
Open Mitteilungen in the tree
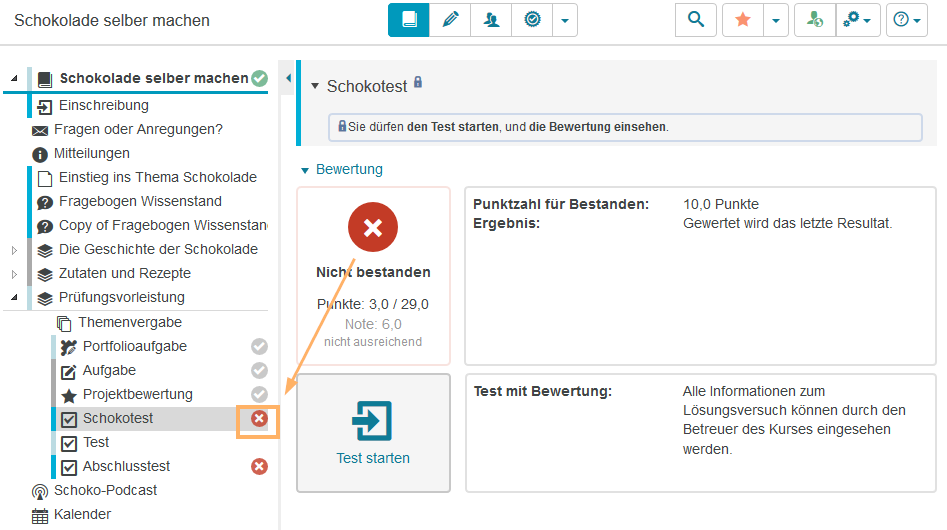92,153
